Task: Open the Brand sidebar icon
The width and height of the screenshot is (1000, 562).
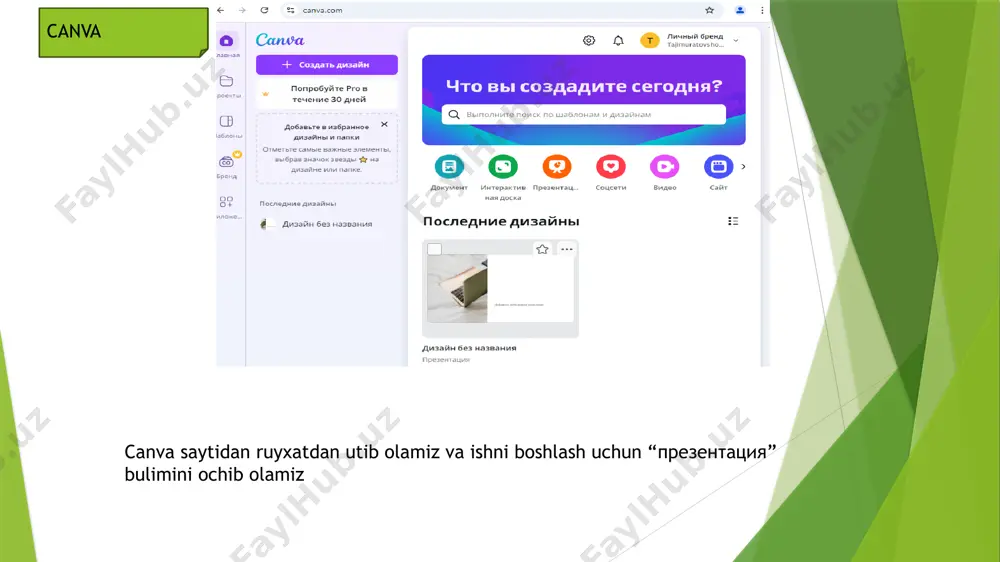Action: tap(226, 161)
